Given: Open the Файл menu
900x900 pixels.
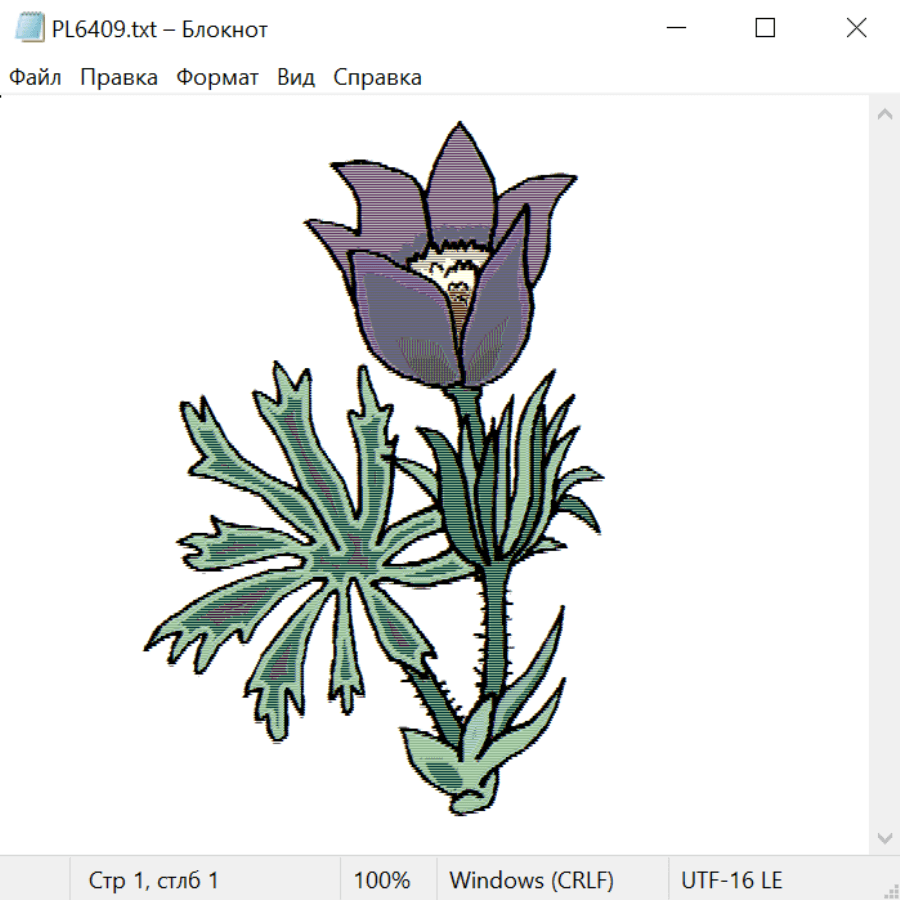Looking at the screenshot, I should pyautogui.click(x=35, y=77).
